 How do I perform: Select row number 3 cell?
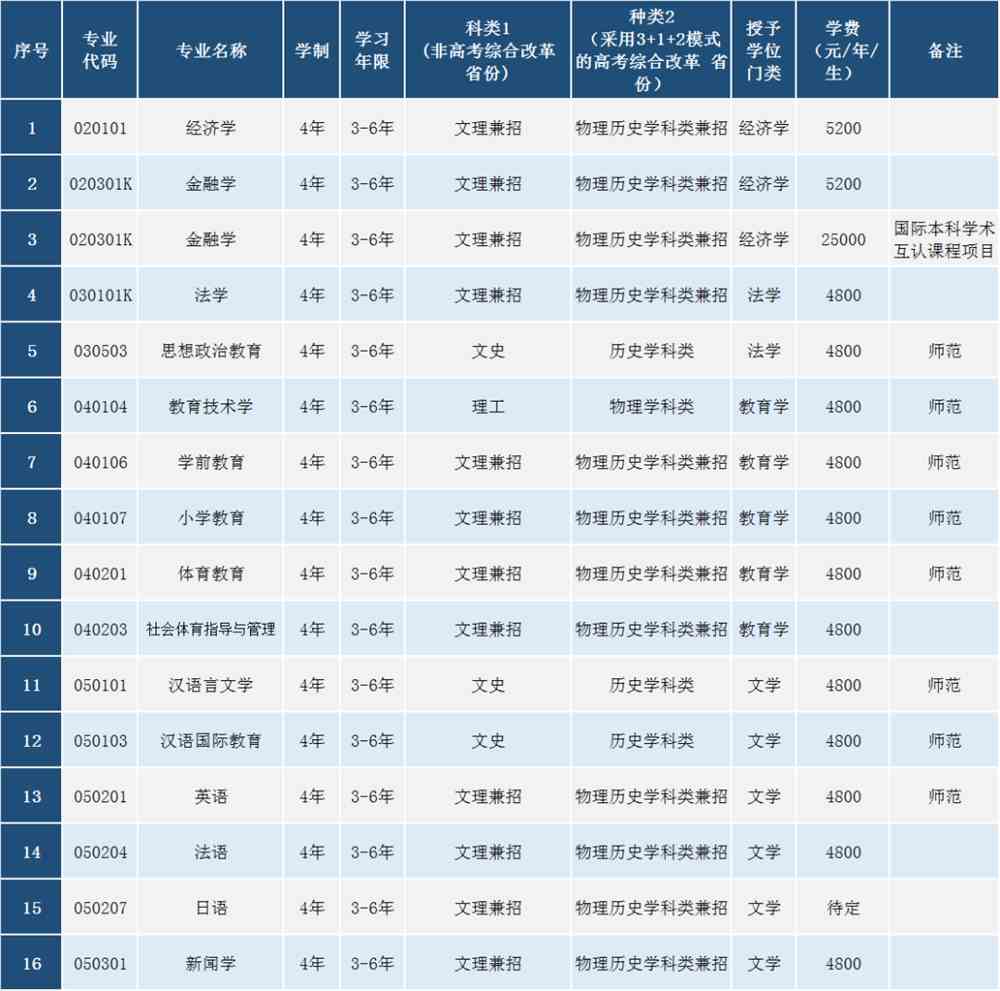tap(31, 240)
